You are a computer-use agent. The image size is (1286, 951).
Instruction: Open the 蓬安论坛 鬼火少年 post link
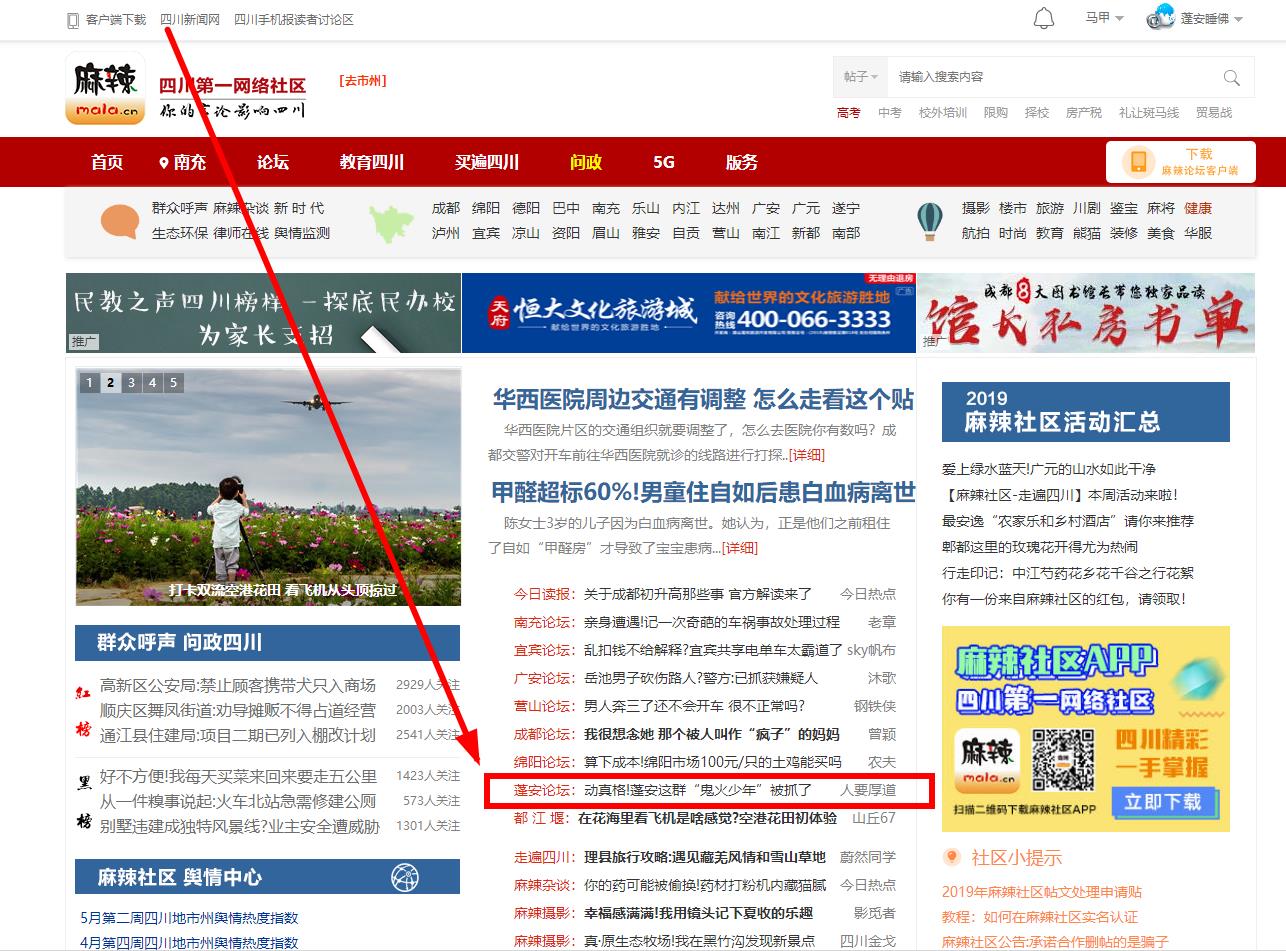tap(698, 790)
